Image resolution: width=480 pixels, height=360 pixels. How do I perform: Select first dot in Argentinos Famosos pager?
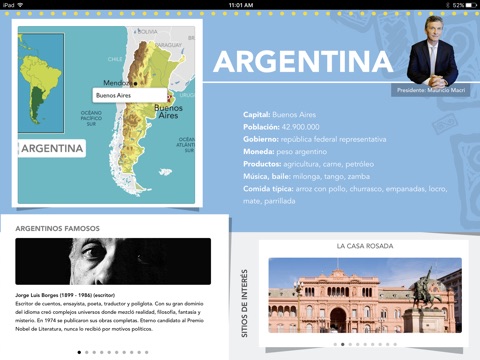[x=79, y=352]
